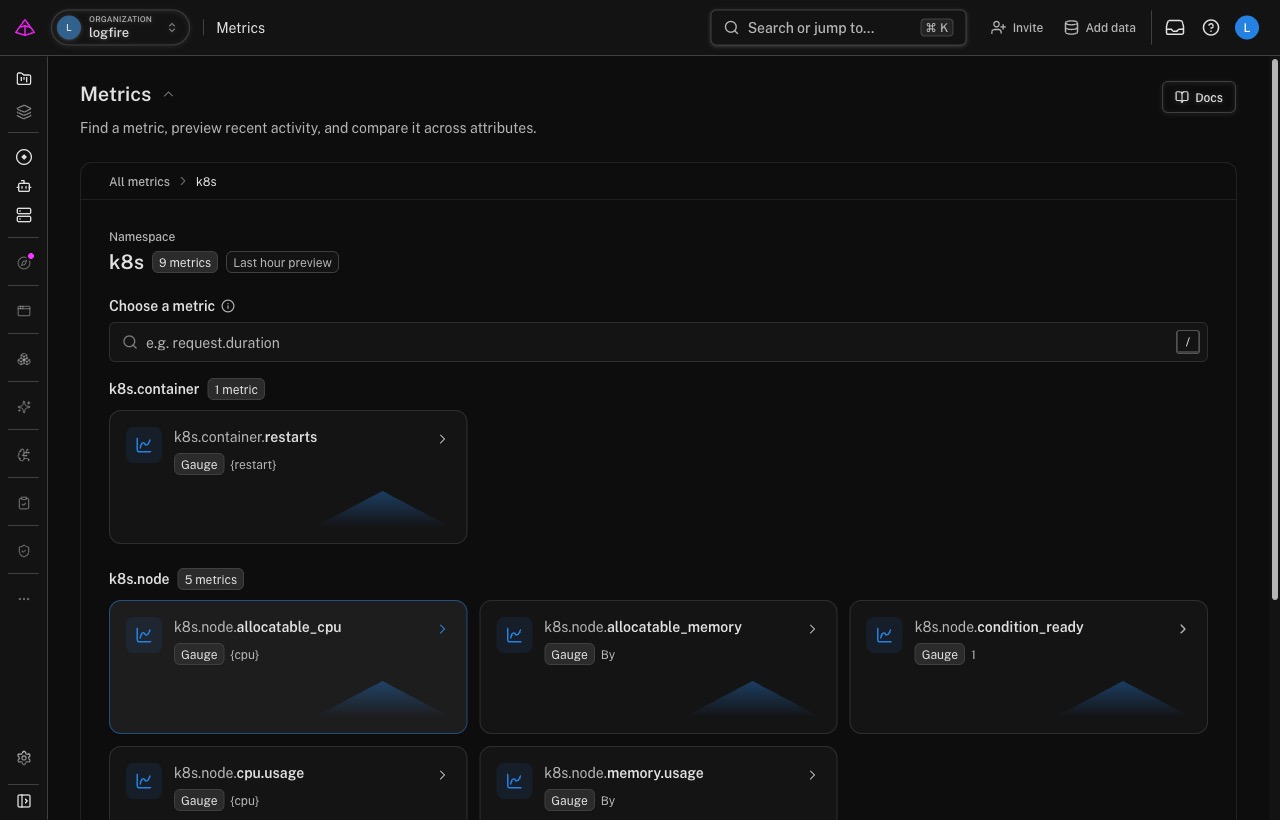The image size is (1280, 820).
Task: Click the slash shortcut key hint
Action: 1187,342
